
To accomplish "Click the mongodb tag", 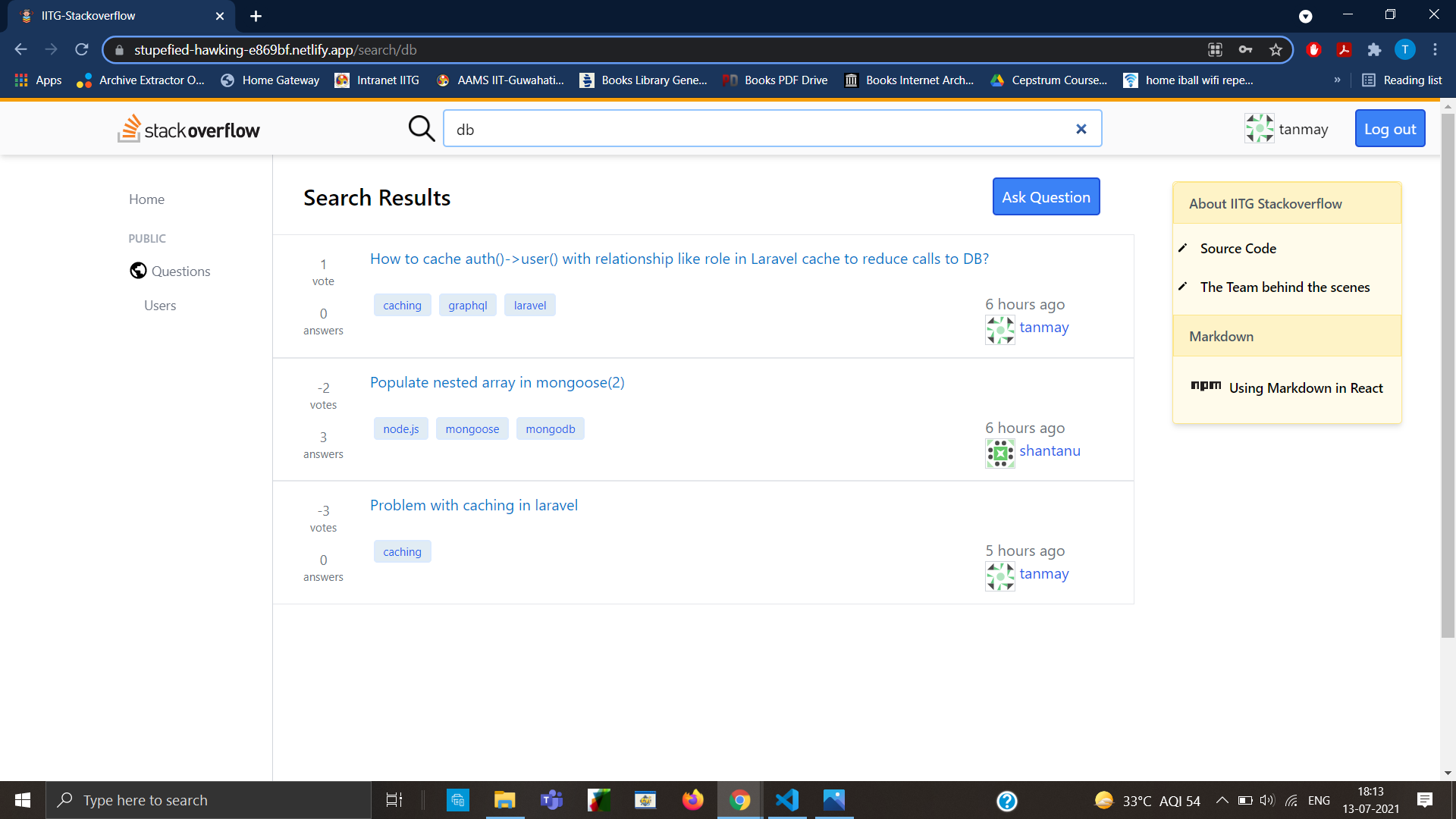I will pos(550,429).
